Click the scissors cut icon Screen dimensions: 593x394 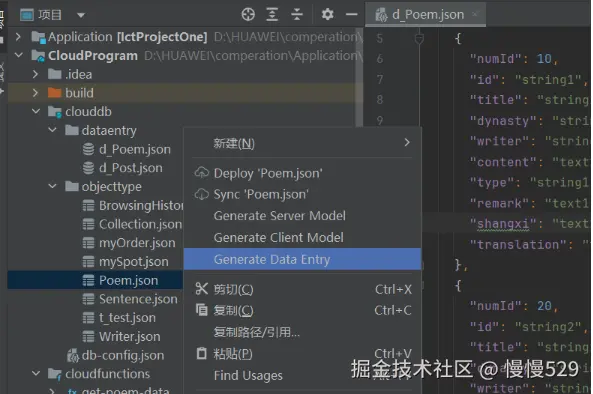click(202, 289)
